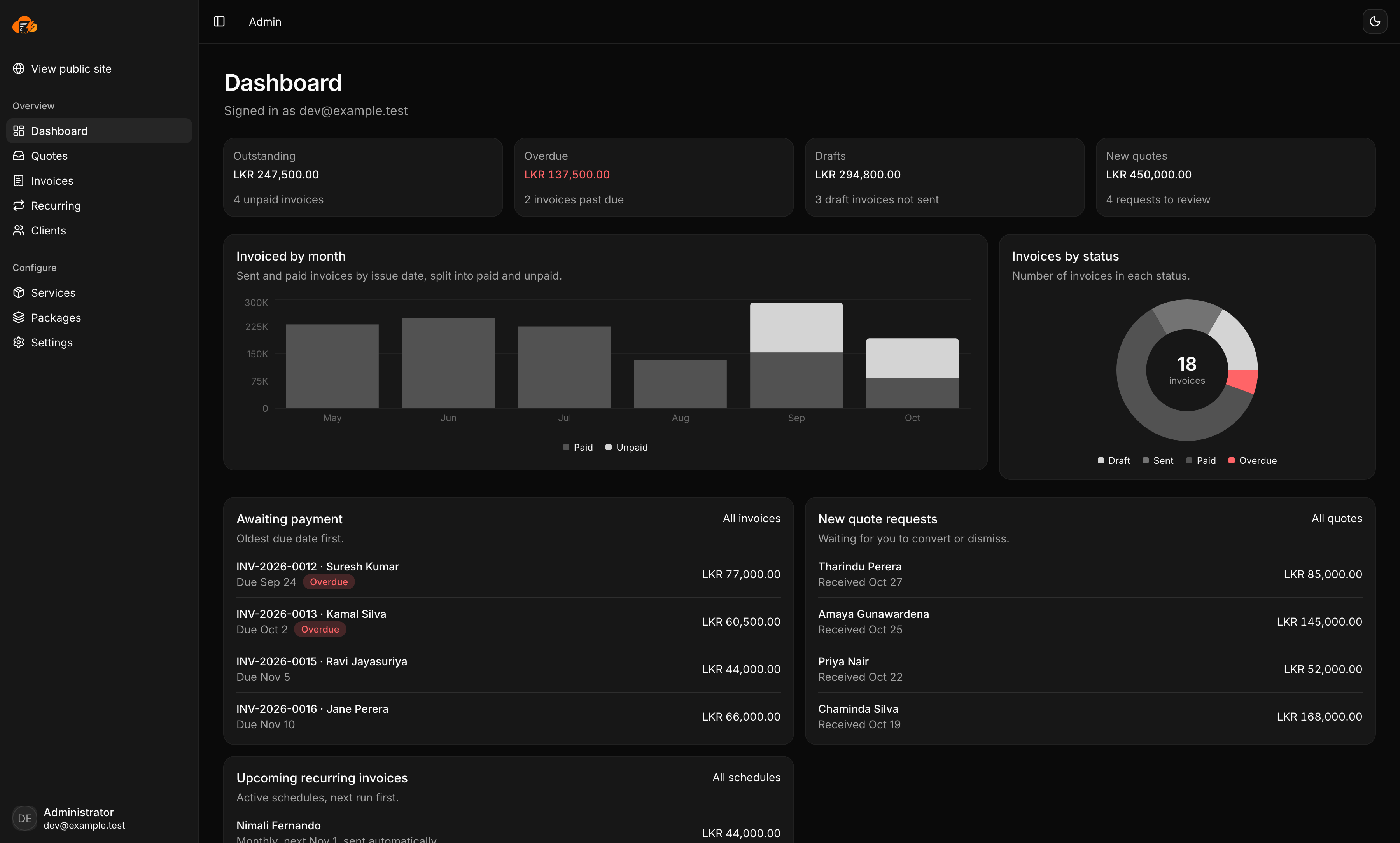Click the Services box icon
Image resolution: width=1400 pixels, height=843 pixels.
[19, 292]
